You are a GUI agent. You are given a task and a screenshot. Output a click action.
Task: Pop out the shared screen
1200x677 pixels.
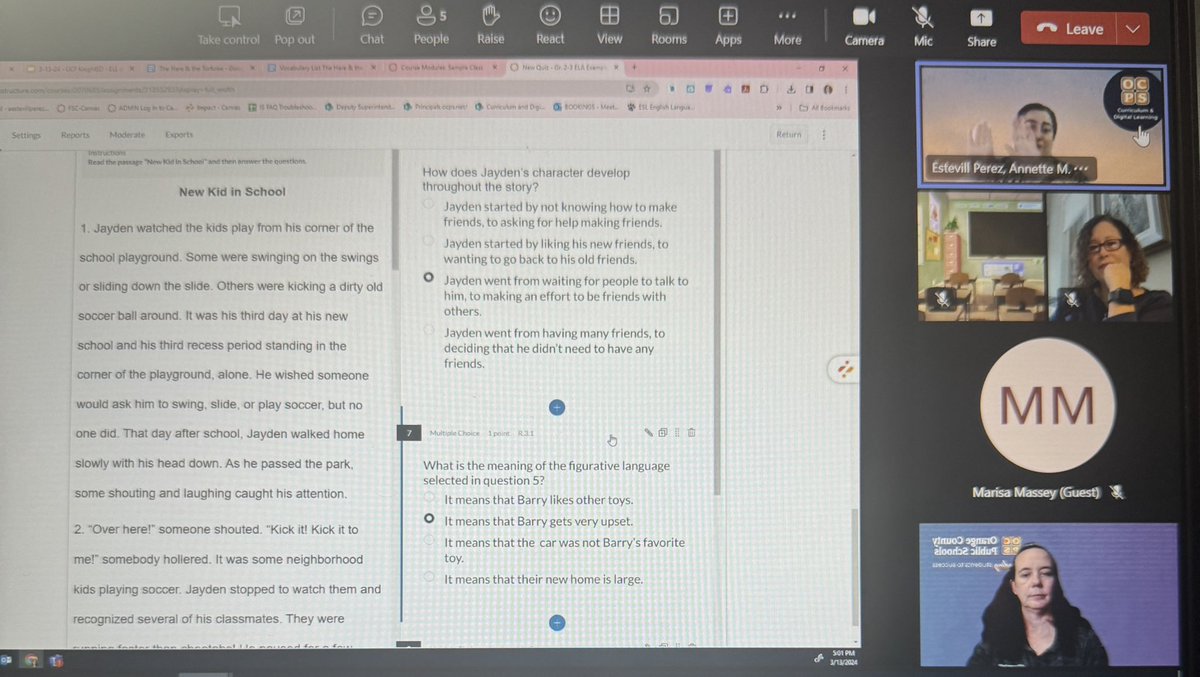point(294,17)
